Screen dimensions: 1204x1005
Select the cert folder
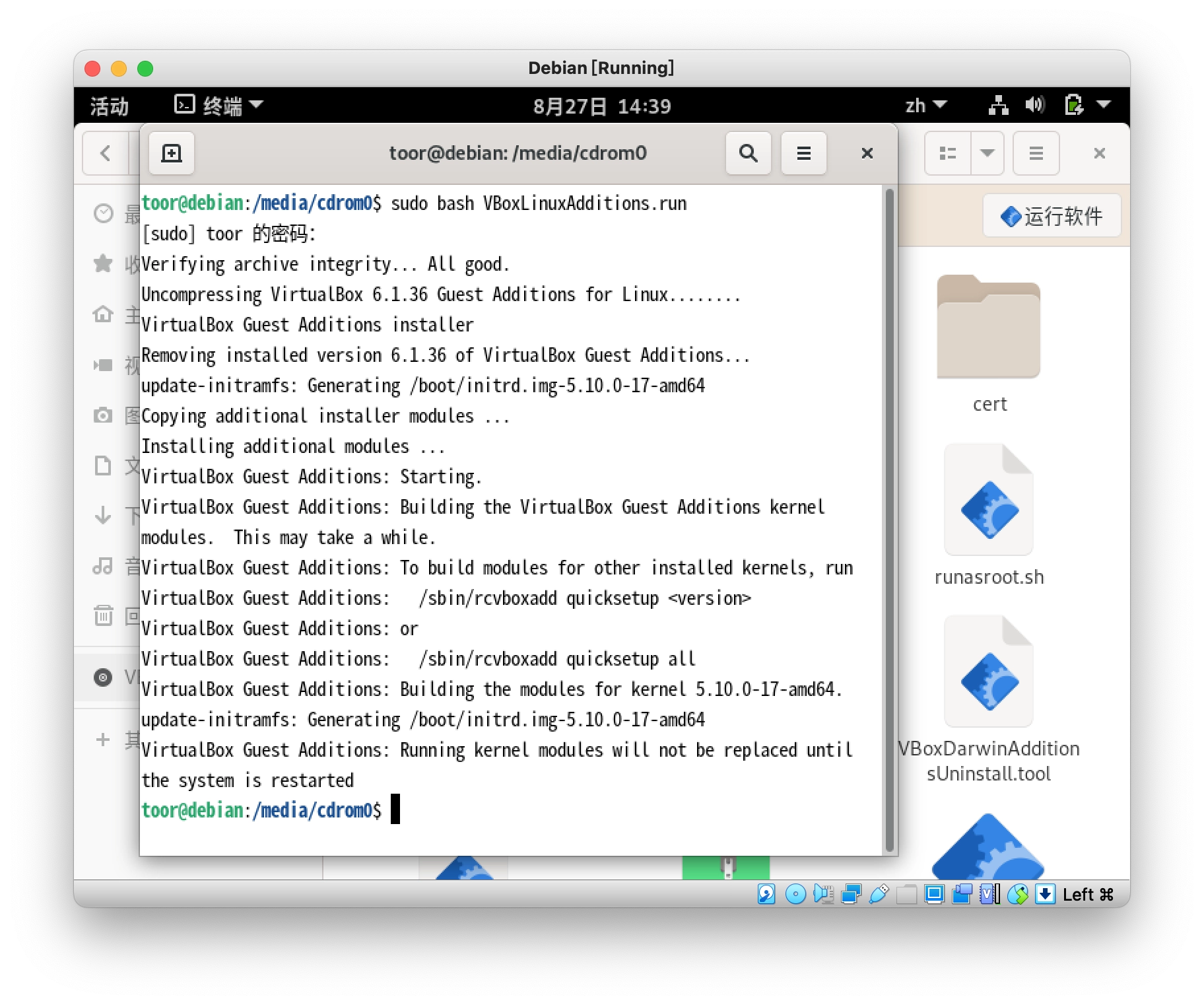[989, 343]
